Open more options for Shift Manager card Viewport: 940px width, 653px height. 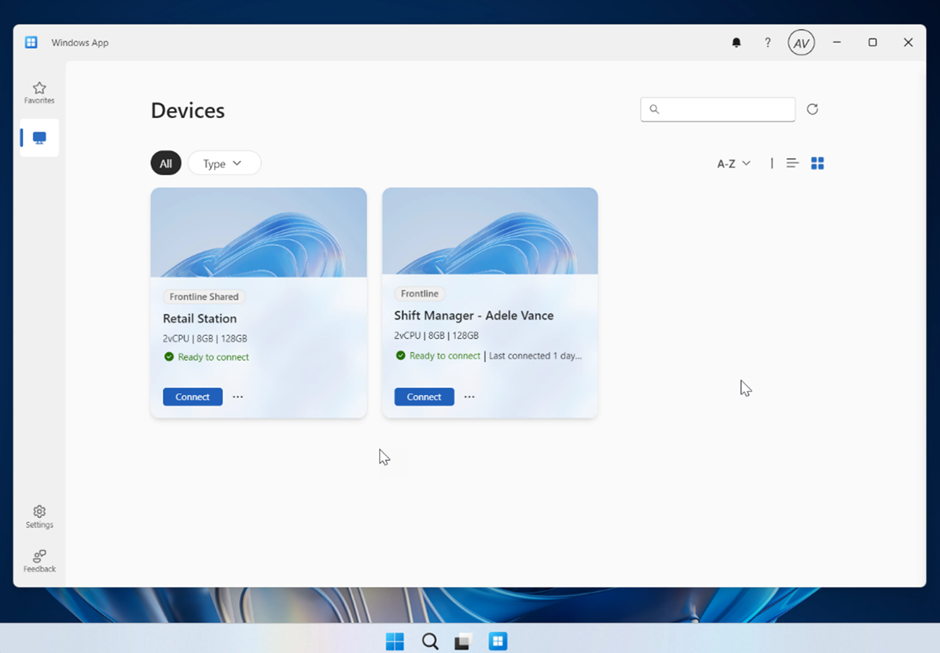click(x=469, y=397)
